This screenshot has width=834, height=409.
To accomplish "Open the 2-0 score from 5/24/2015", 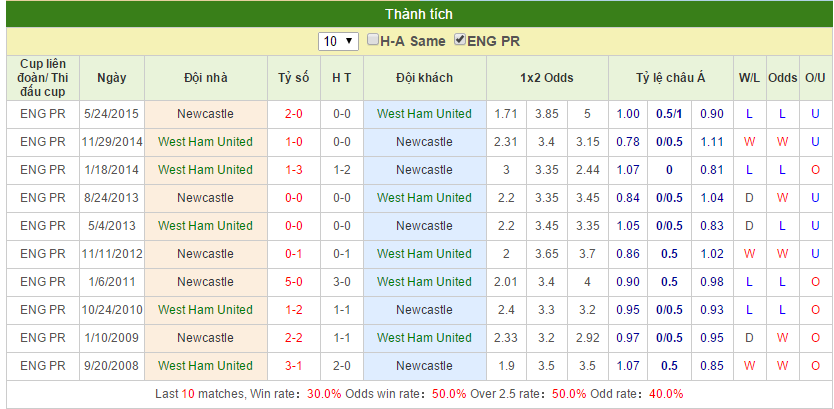I will point(294,114).
